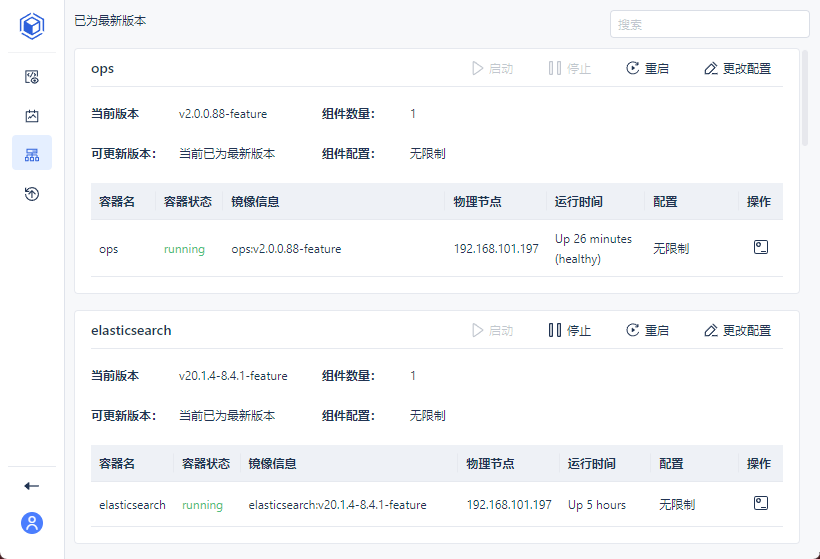Image resolution: width=820 pixels, height=559 pixels.
Task: Click the 运行时间 header in elasticsearch table
Action: (592, 464)
